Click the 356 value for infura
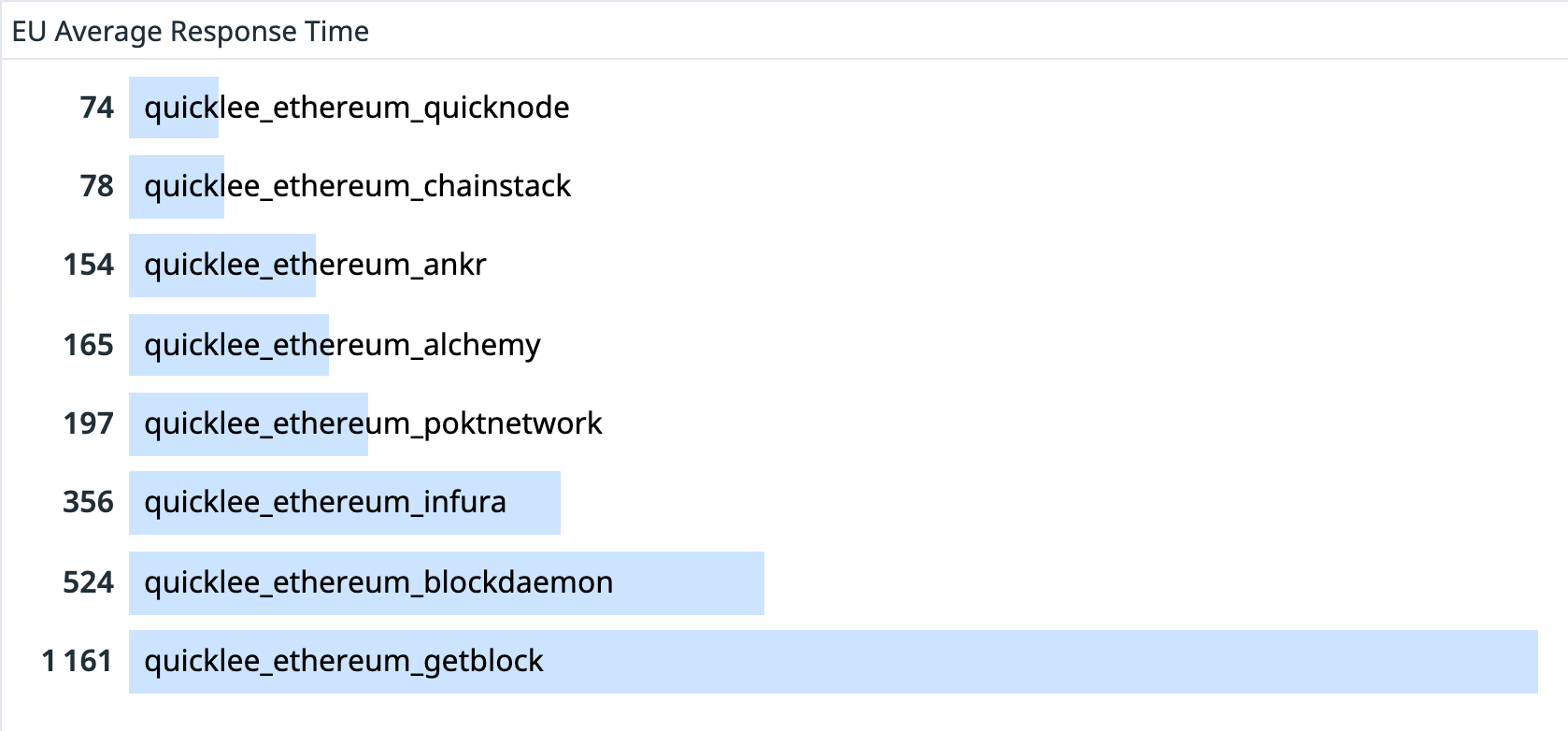 pyautogui.click(x=89, y=502)
